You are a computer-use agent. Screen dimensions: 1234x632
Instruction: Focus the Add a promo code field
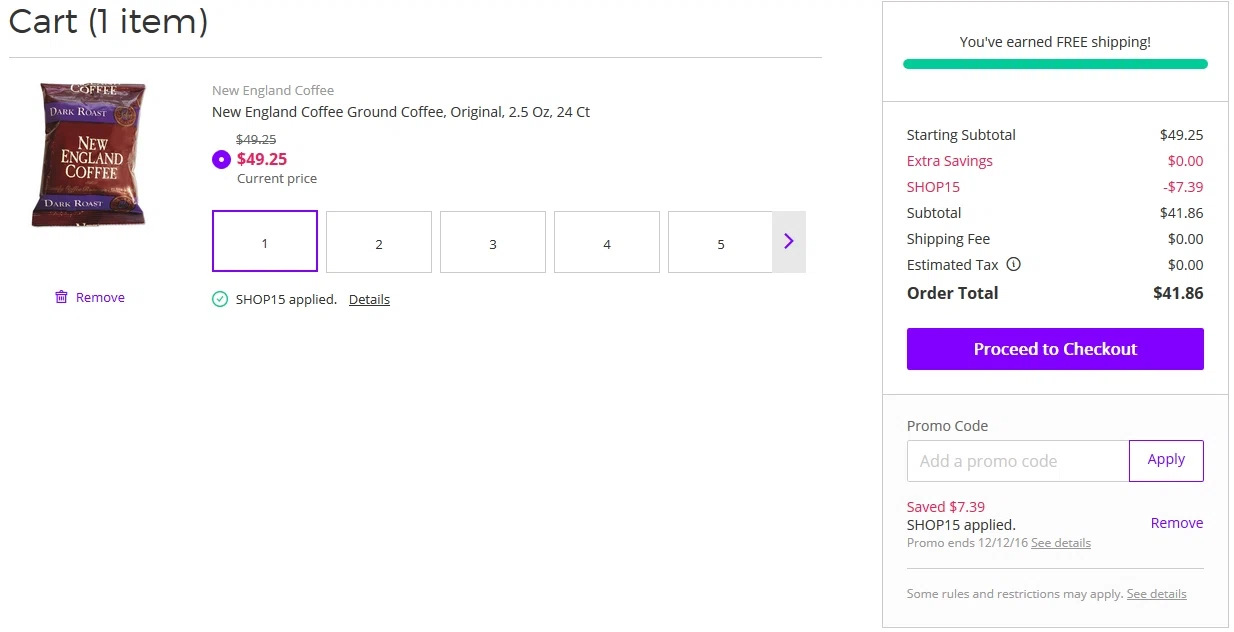click(1018, 461)
